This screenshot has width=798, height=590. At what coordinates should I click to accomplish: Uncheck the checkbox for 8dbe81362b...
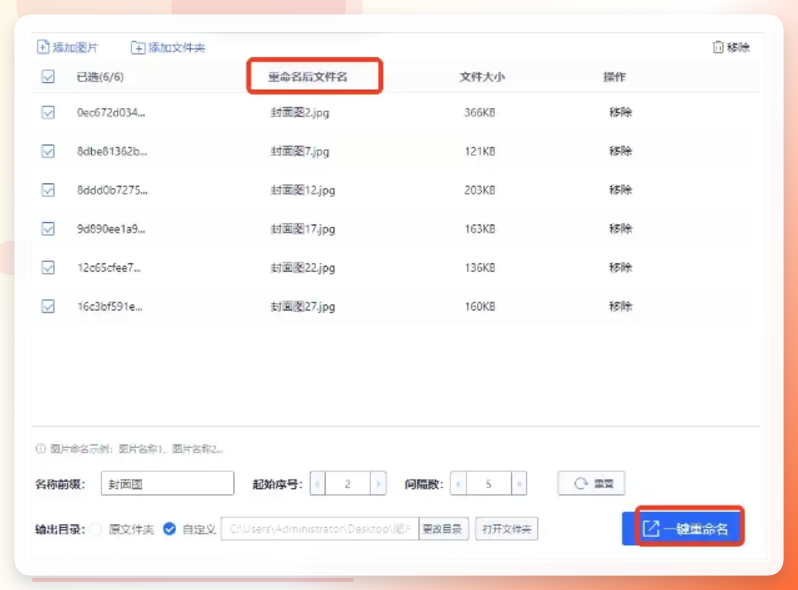(x=48, y=151)
